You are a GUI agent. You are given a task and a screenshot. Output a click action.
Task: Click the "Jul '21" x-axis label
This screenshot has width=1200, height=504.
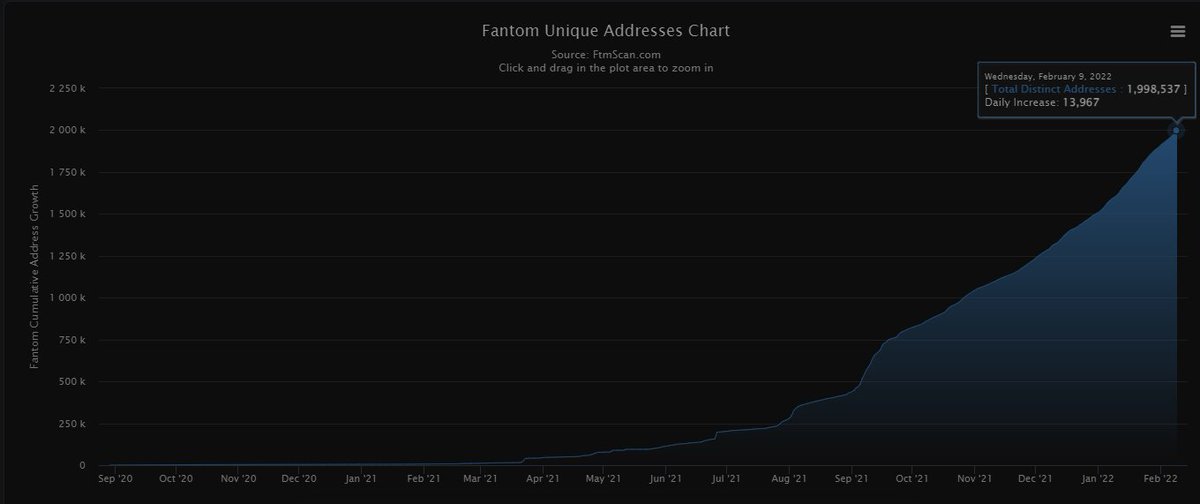(x=724, y=481)
